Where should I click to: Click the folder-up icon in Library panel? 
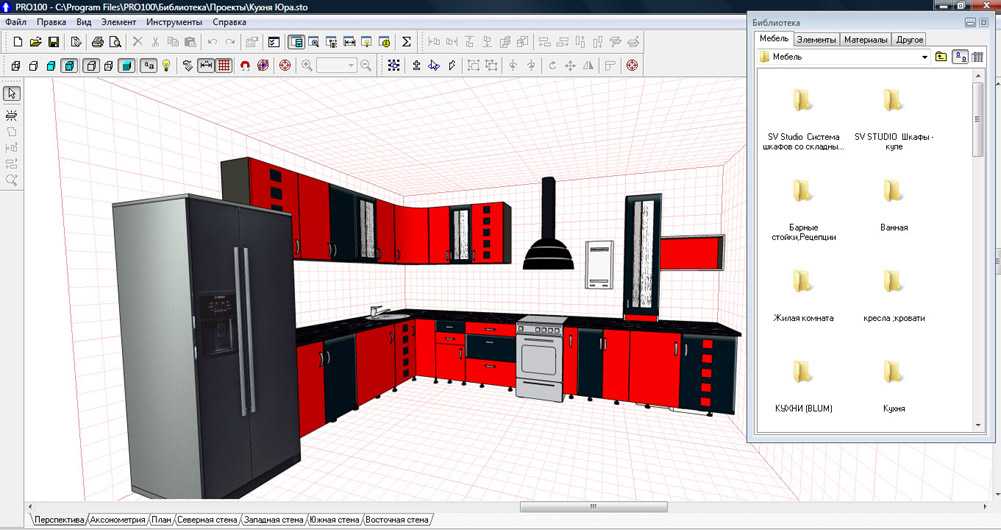coord(941,57)
